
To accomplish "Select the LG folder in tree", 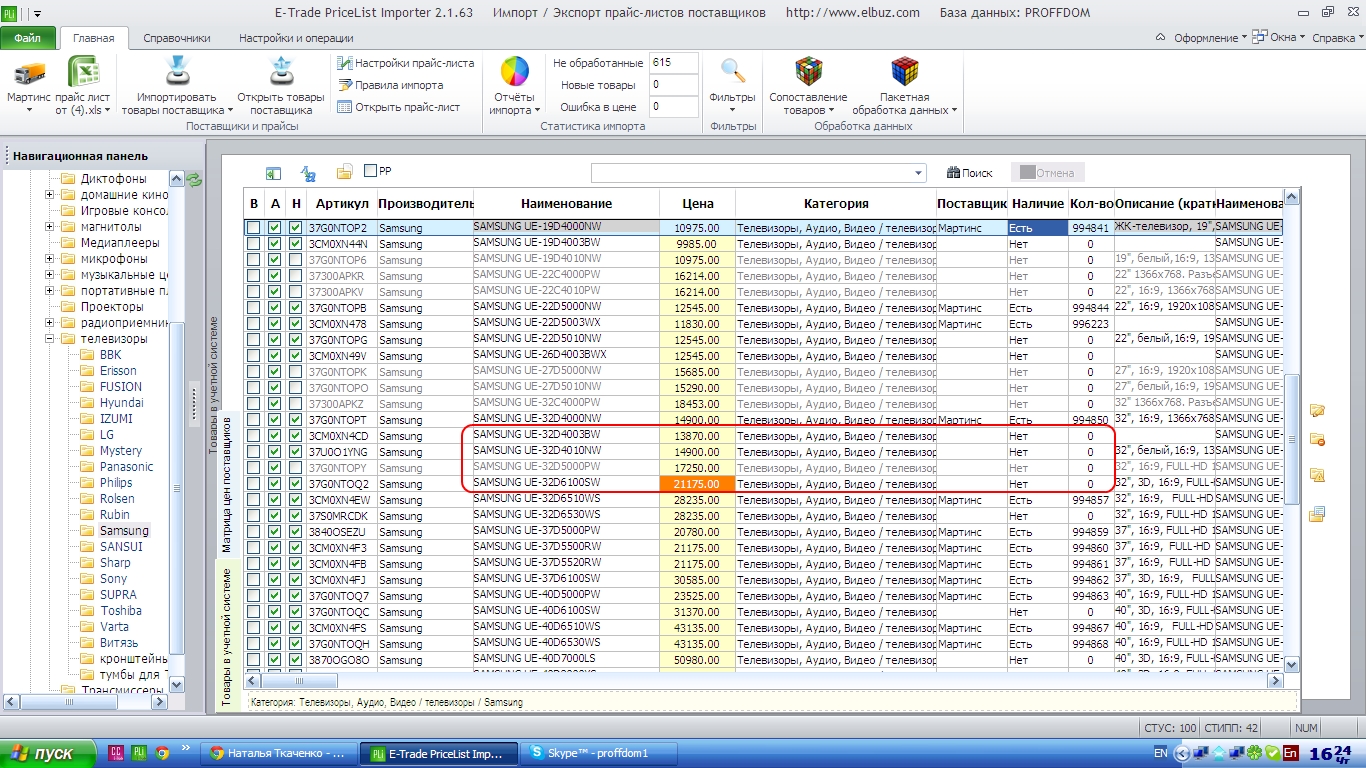I will 107,435.
